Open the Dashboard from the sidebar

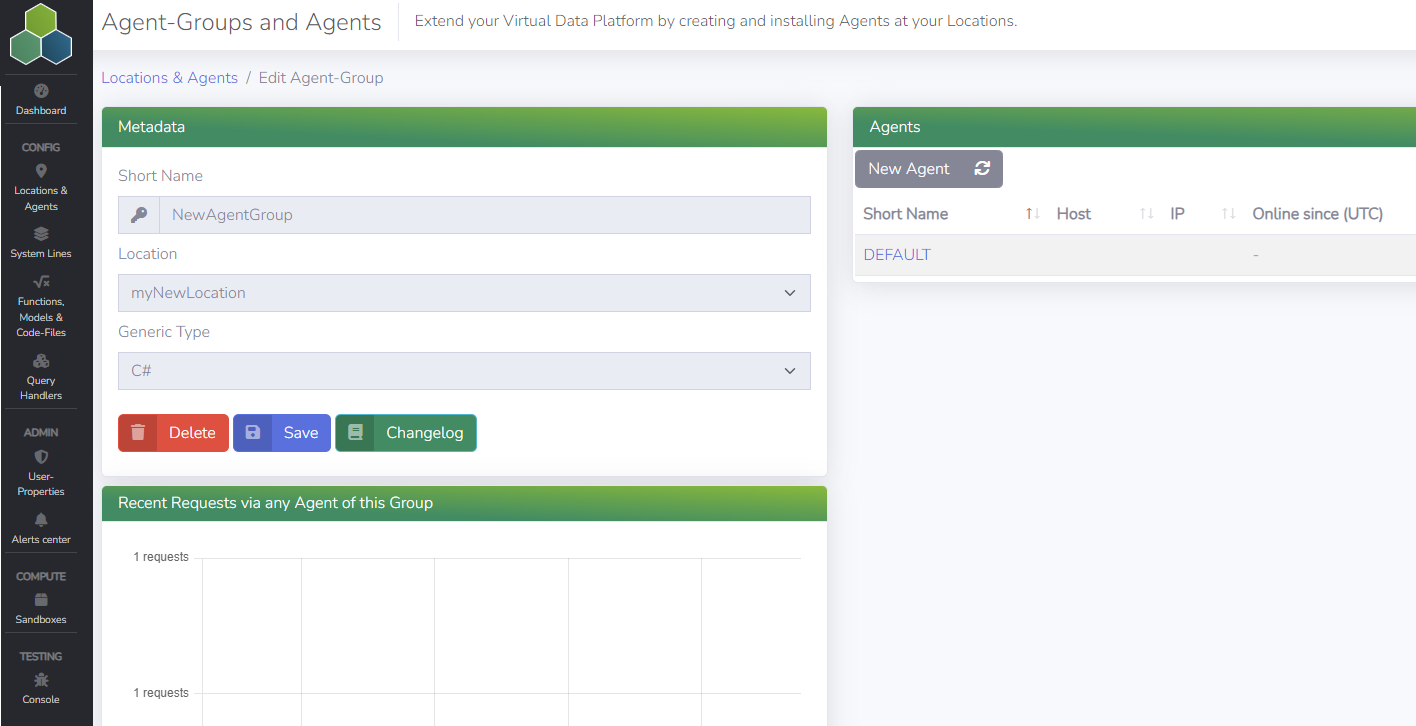[40, 100]
